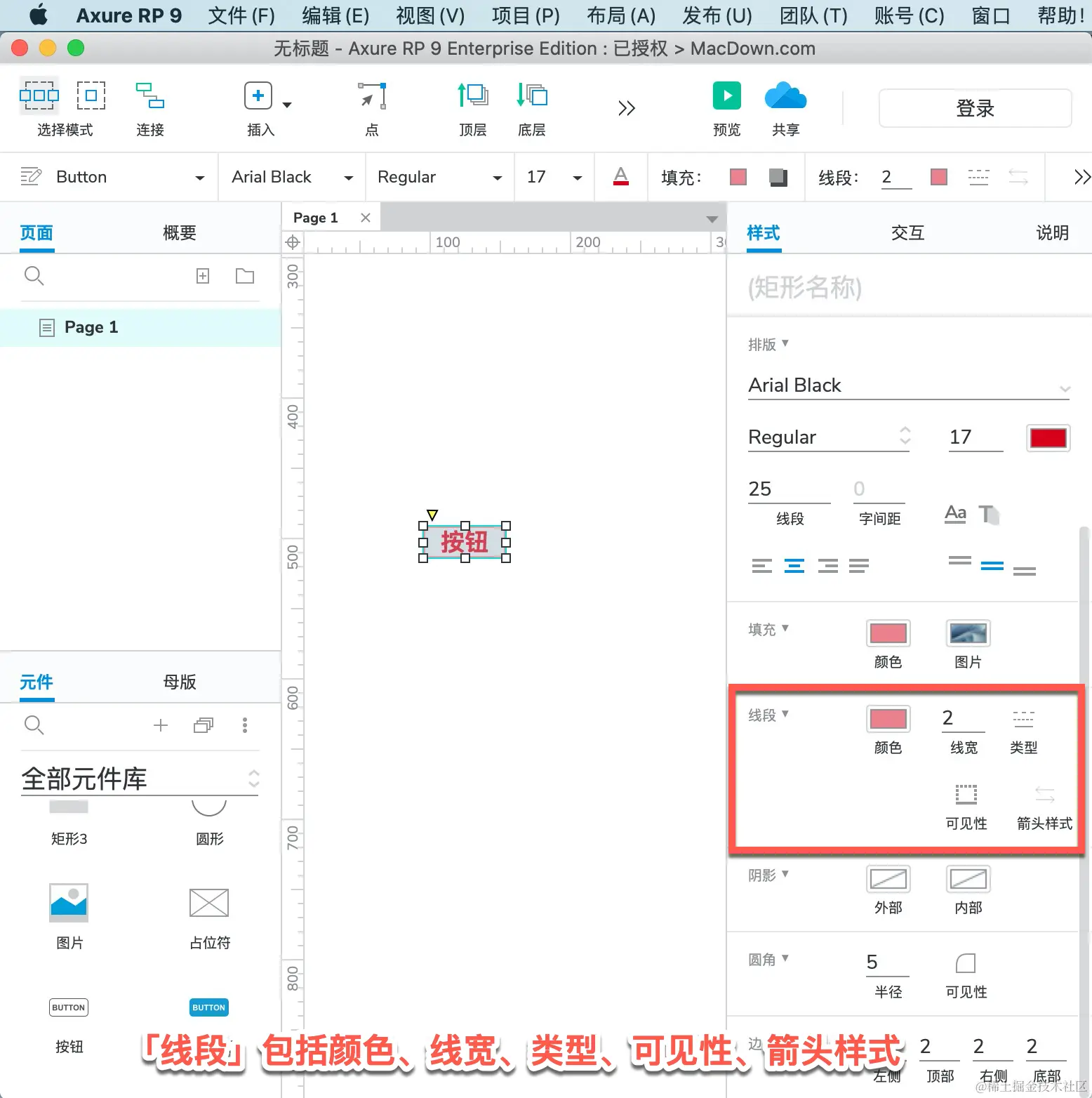This screenshot has width=1092, height=1098.
Task: Click the 线段 颜色 color swatch
Action: (888, 719)
